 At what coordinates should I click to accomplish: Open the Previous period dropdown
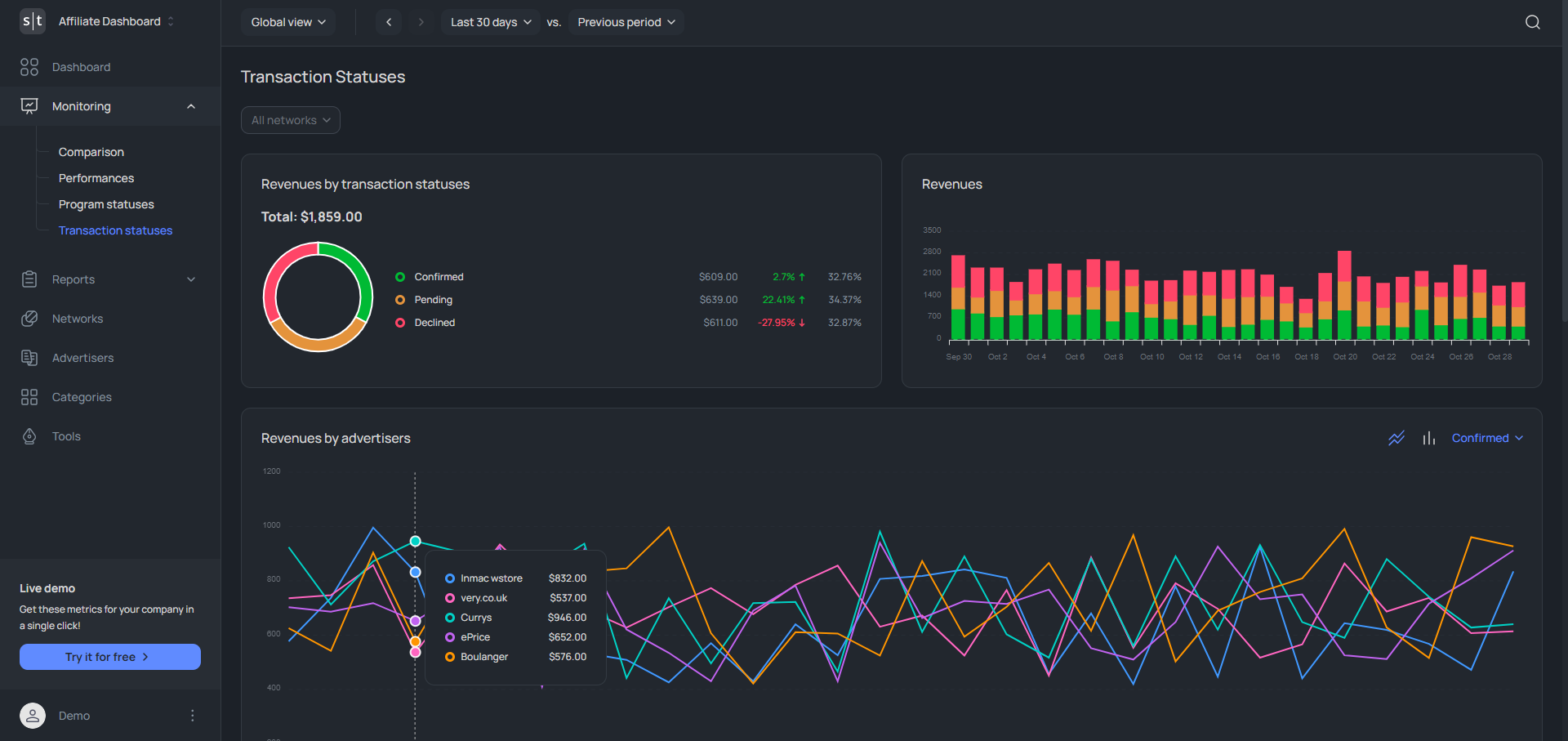626,22
